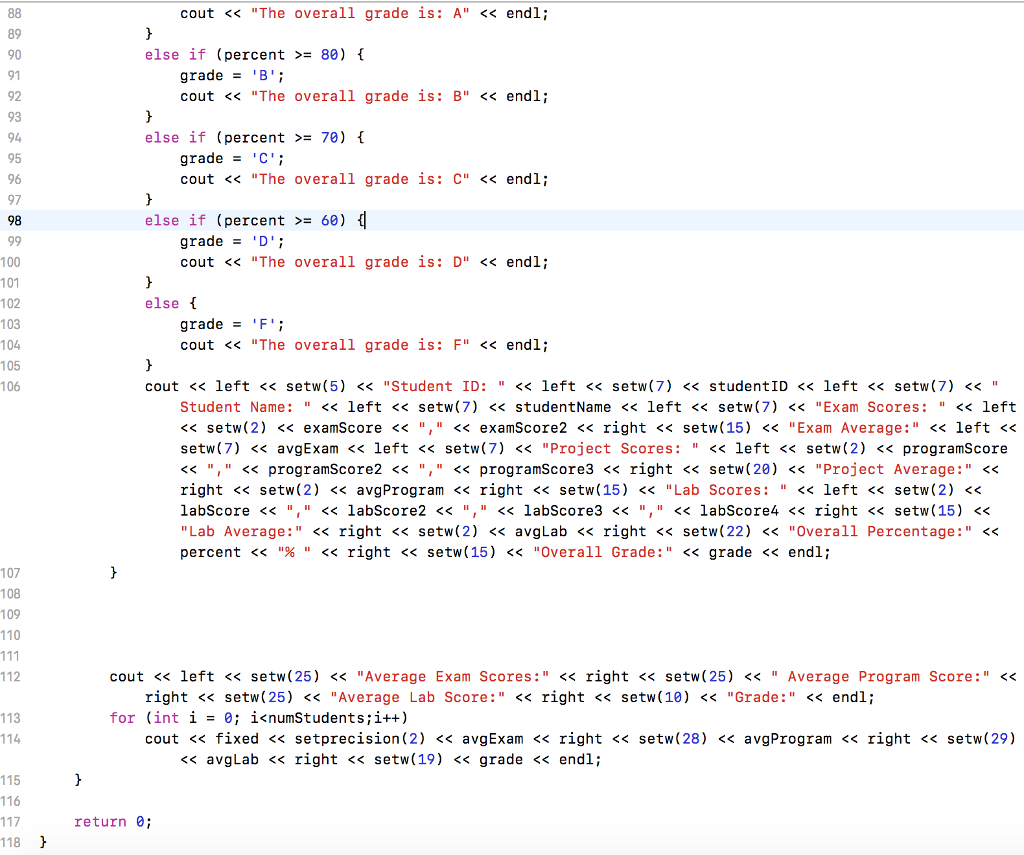Image resolution: width=1024 pixels, height=855 pixels.
Task: Click the string "The overall grade is: F"
Action: click(360, 345)
